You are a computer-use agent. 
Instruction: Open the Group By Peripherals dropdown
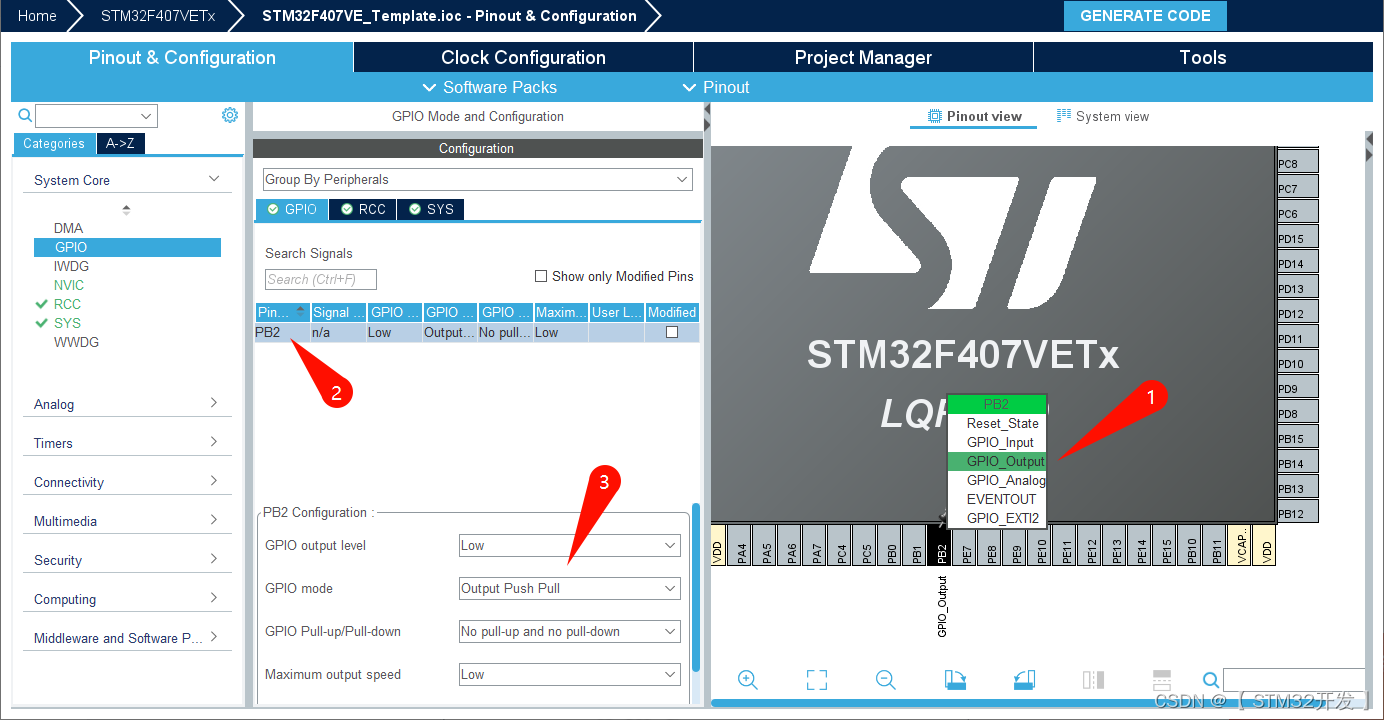point(477,180)
